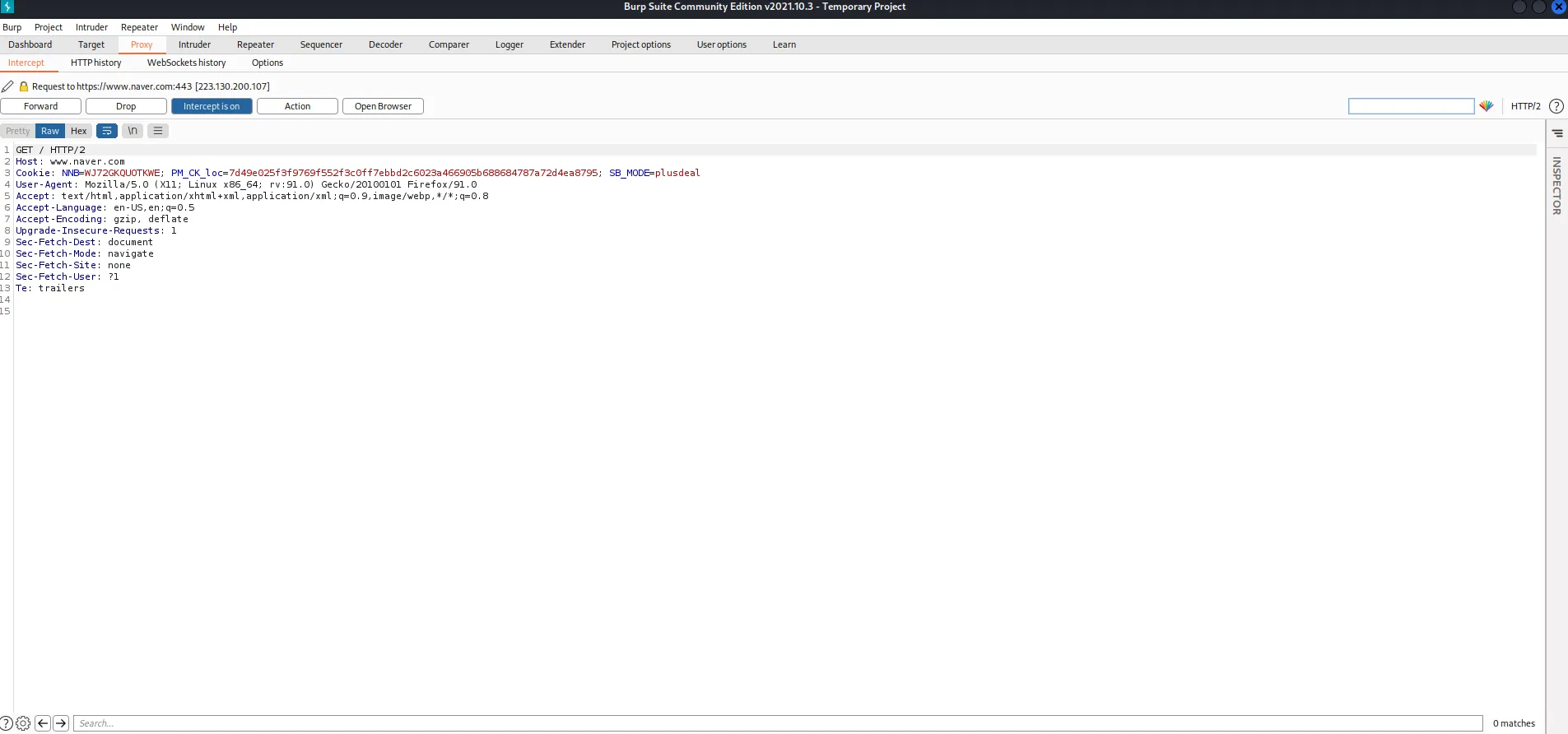Toggle word wrap in message editor

[x=107, y=131]
